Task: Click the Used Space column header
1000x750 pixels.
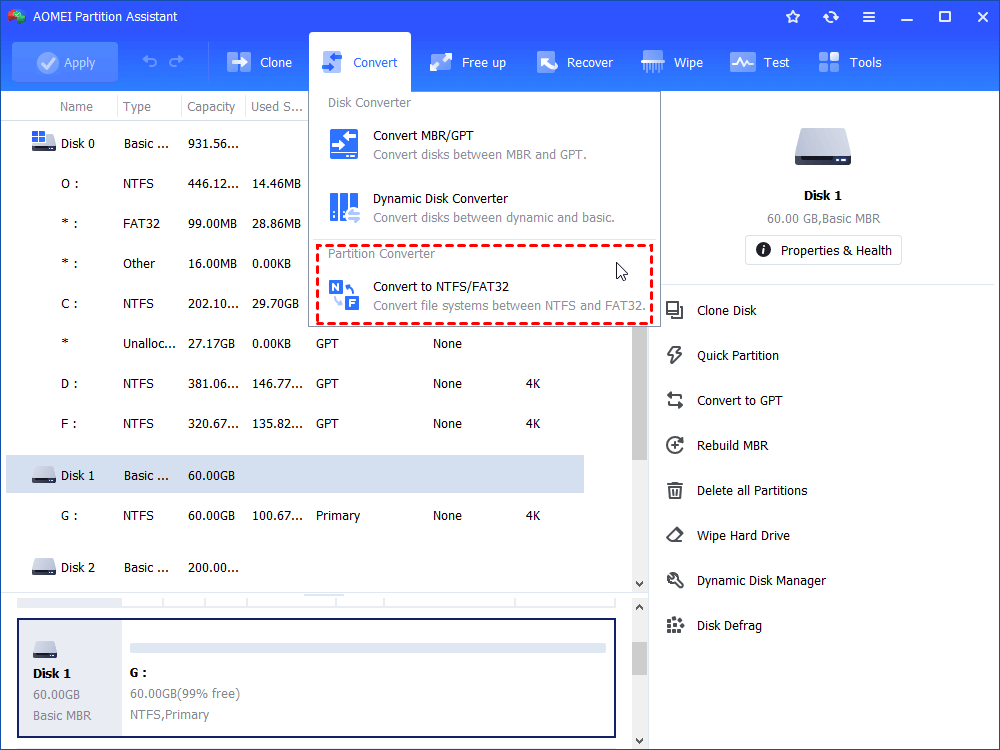Action: click(x=276, y=107)
